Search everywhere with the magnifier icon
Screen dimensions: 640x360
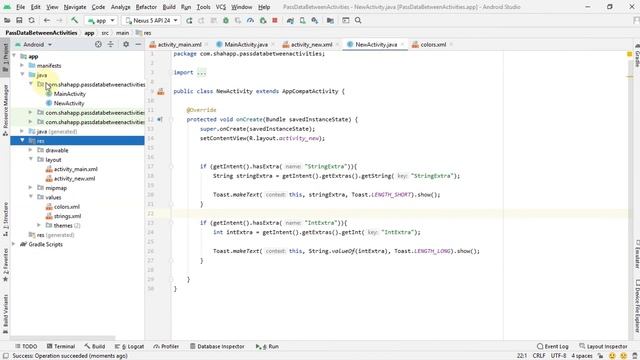pos(358,20)
